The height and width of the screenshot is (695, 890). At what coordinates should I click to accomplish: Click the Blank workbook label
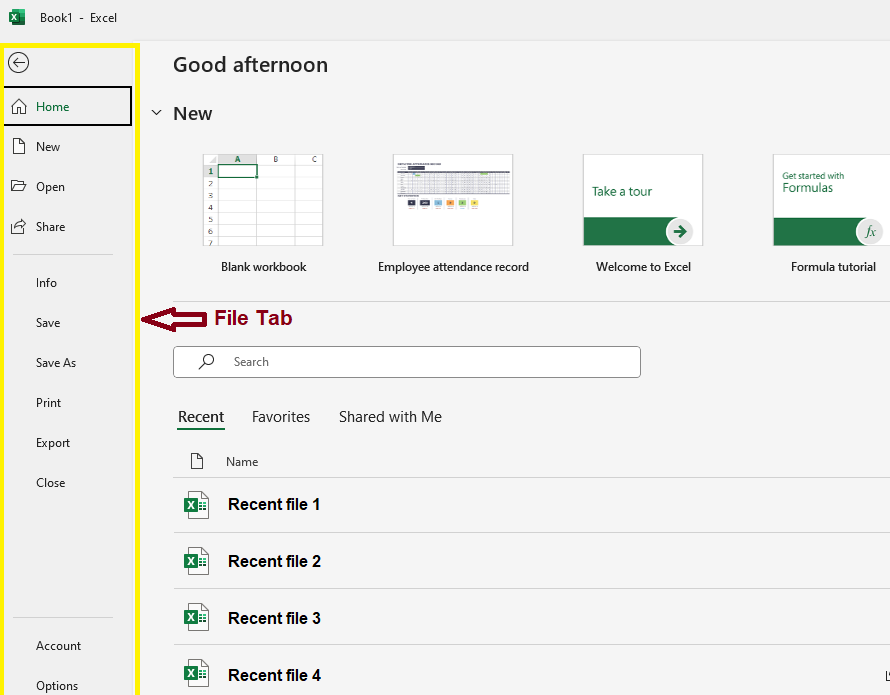coord(263,267)
